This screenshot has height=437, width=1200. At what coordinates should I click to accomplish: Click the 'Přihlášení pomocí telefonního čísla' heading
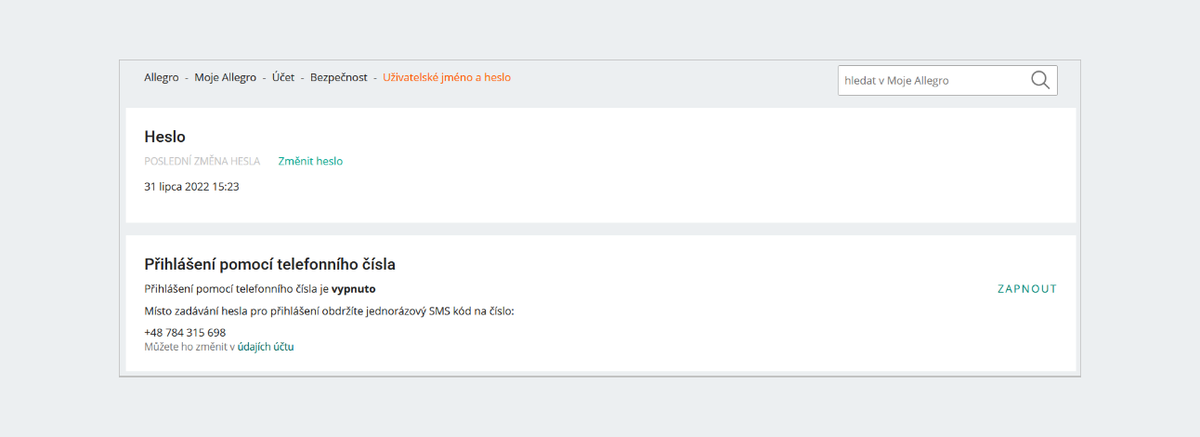coord(270,265)
